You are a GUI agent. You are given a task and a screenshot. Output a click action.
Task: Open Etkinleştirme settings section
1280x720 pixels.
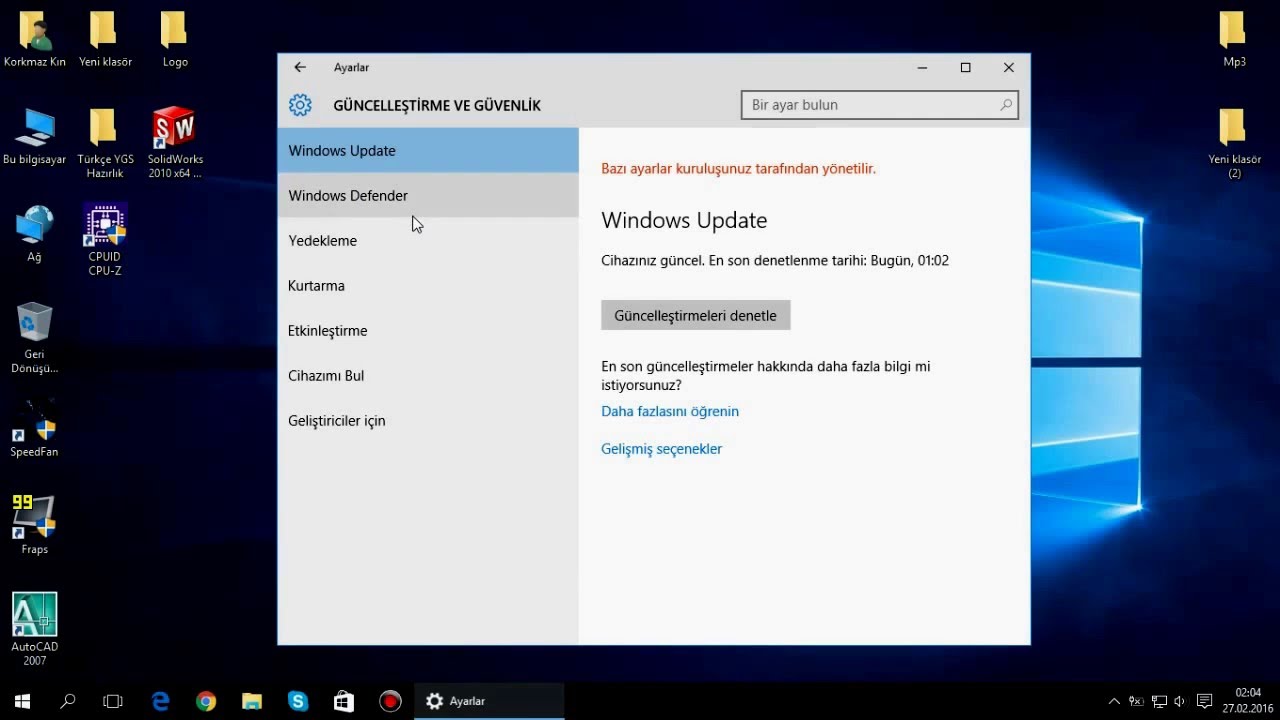pos(428,330)
